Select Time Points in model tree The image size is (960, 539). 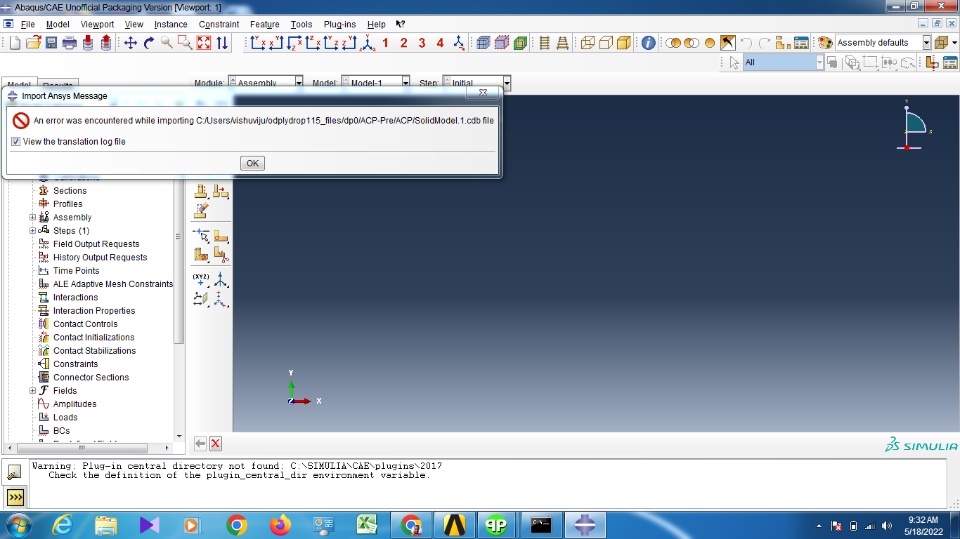pos(76,271)
